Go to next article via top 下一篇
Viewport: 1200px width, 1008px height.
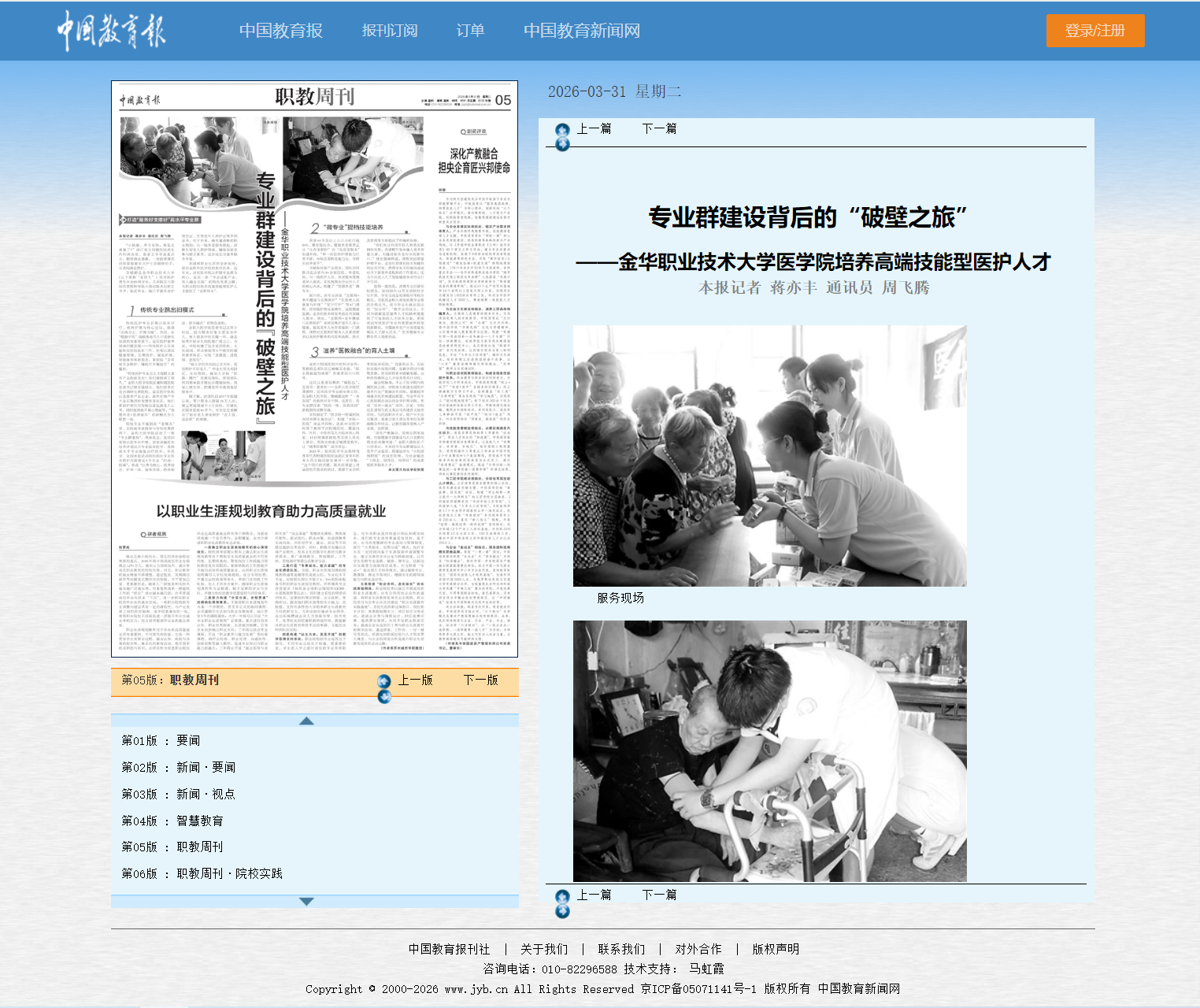pyautogui.click(x=659, y=128)
